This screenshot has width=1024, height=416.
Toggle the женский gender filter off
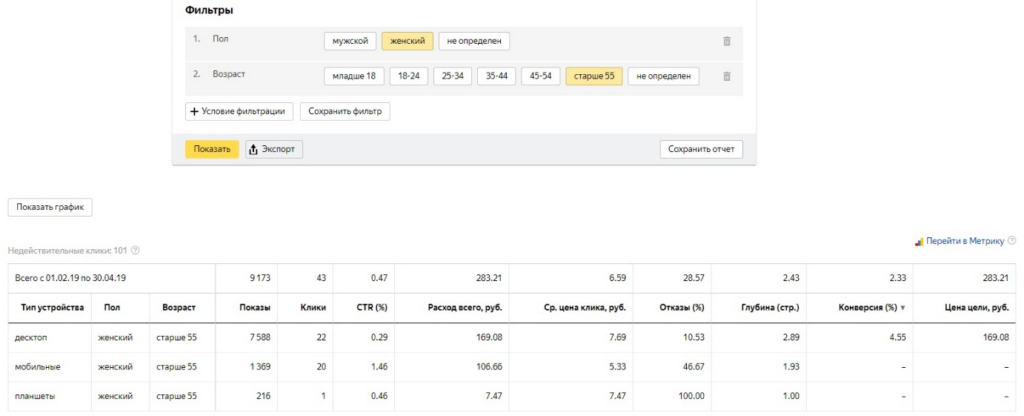pos(407,41)
